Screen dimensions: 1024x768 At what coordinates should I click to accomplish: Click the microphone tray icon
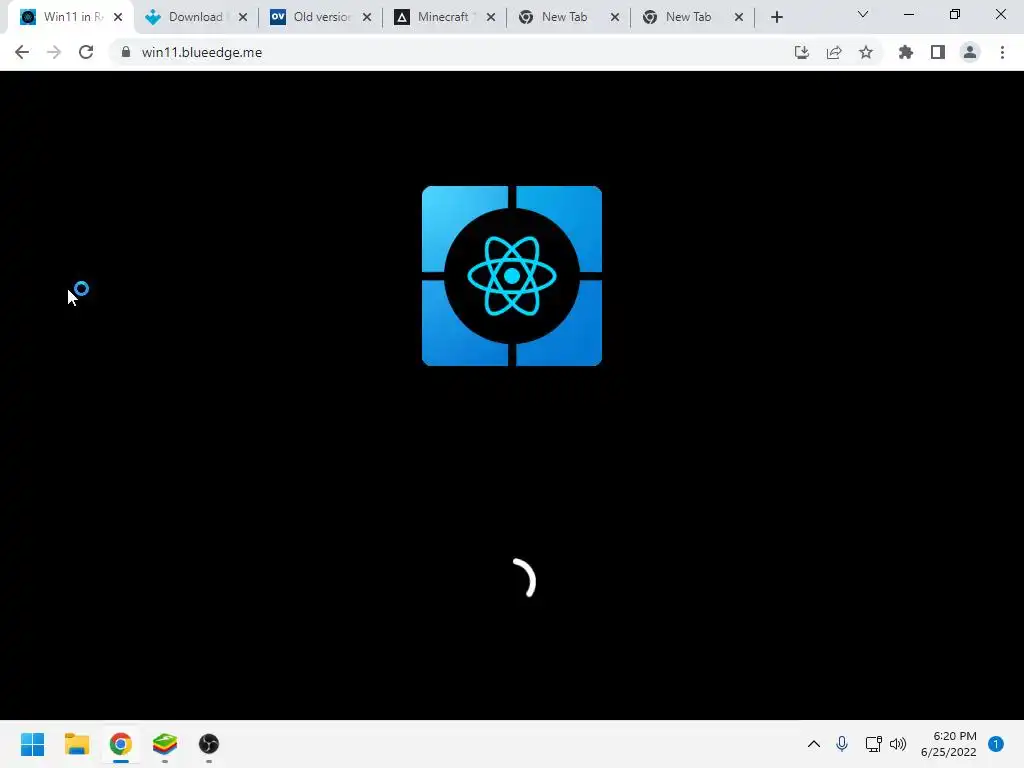[x=842, y=744]
